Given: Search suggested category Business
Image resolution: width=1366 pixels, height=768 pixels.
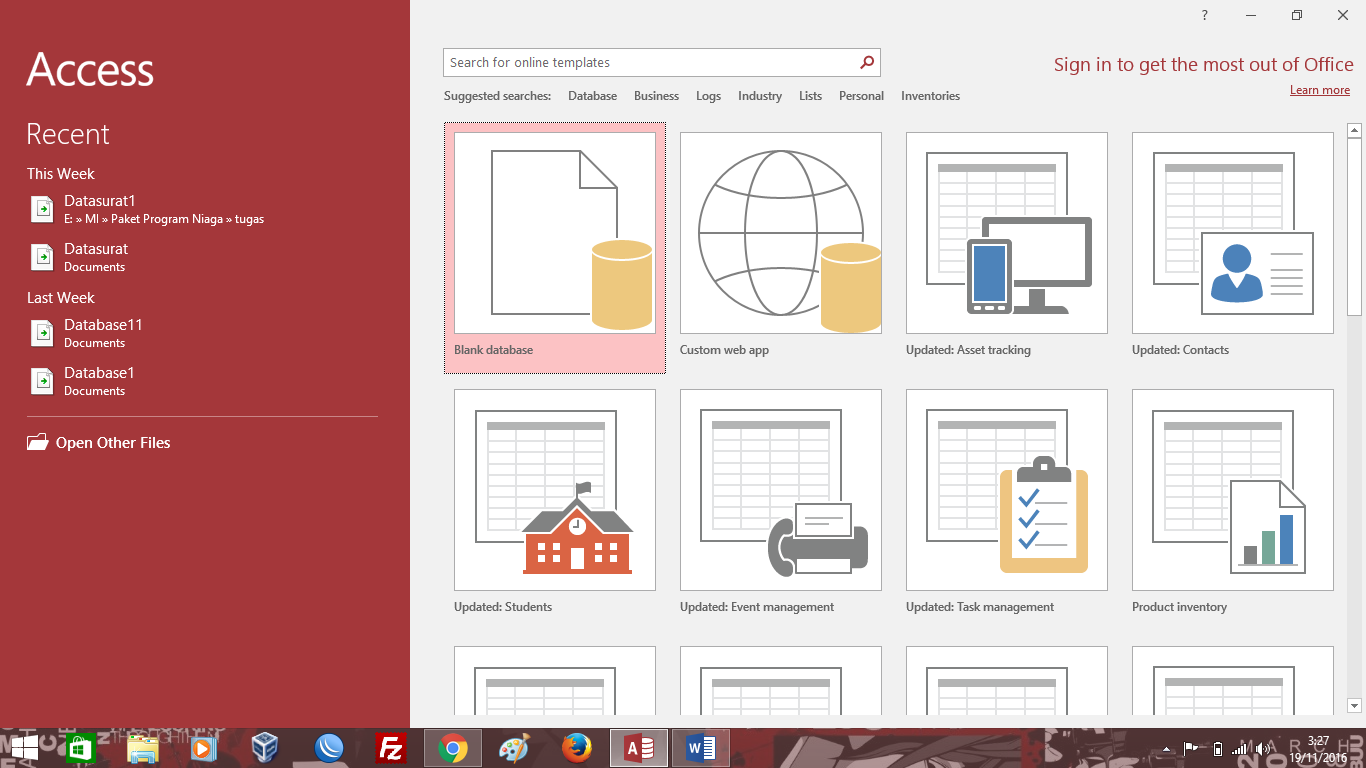Looking at the screenshot, I should 656,96.
